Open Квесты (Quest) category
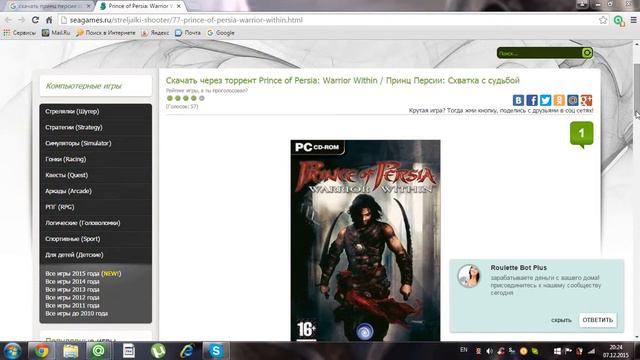Image resolution: width=640 pixels, height=360 pixels. 67,175
